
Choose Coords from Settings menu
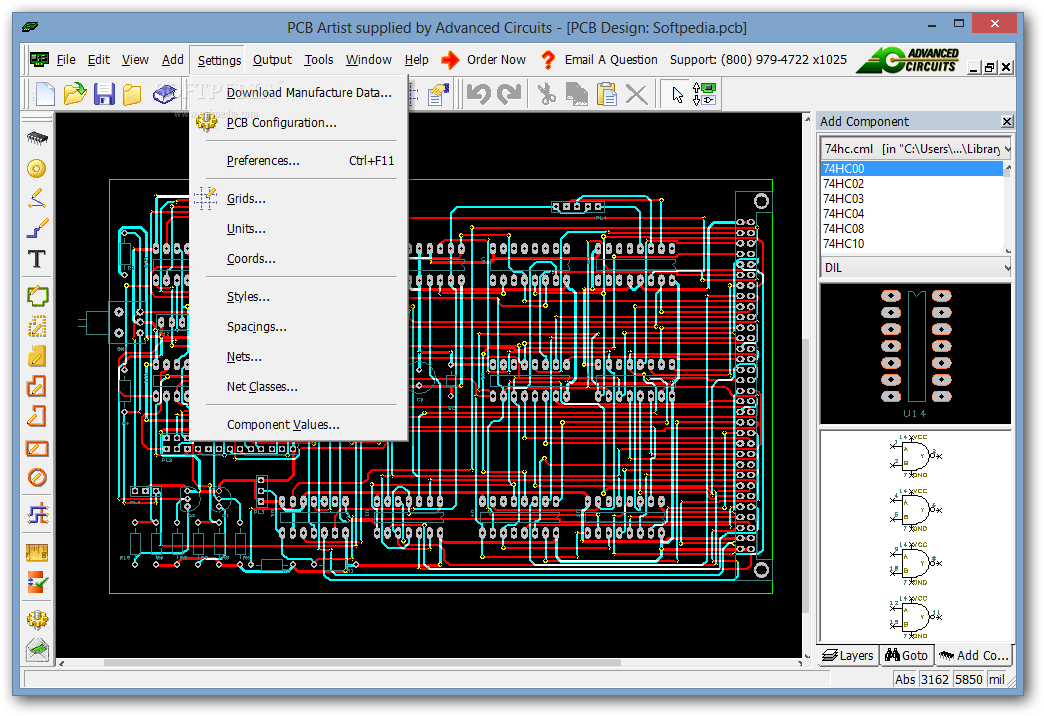click(x=299, y=258)
